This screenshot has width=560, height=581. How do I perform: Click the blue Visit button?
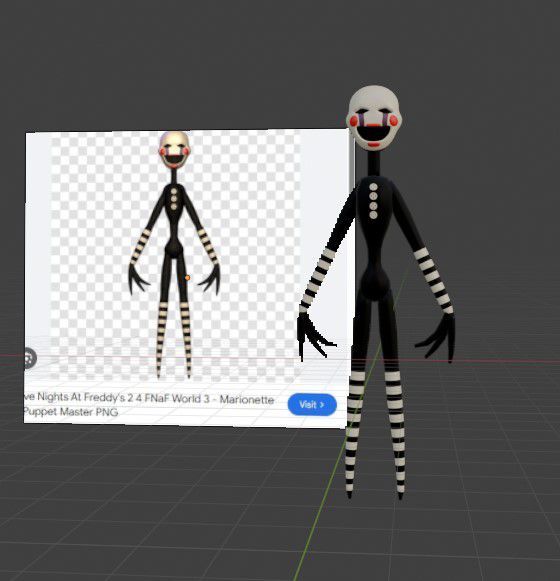(x=312, y=405)
